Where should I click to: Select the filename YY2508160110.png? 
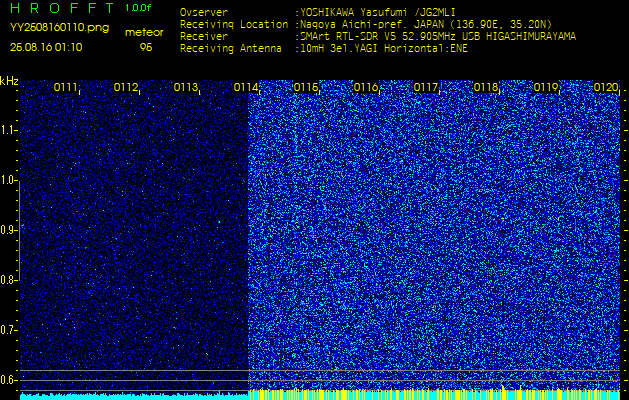click(59, 28)
